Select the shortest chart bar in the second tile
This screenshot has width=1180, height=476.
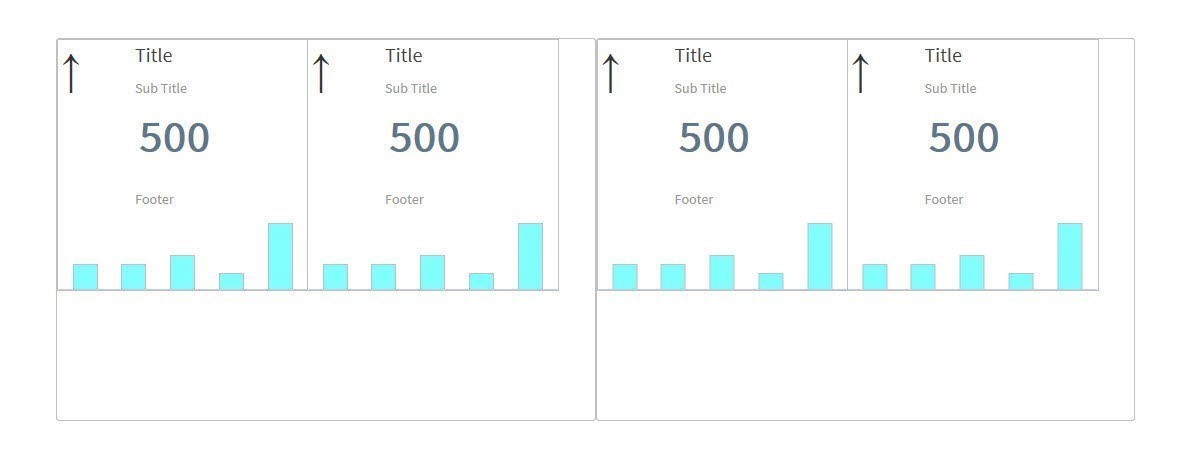coord(481,281)
